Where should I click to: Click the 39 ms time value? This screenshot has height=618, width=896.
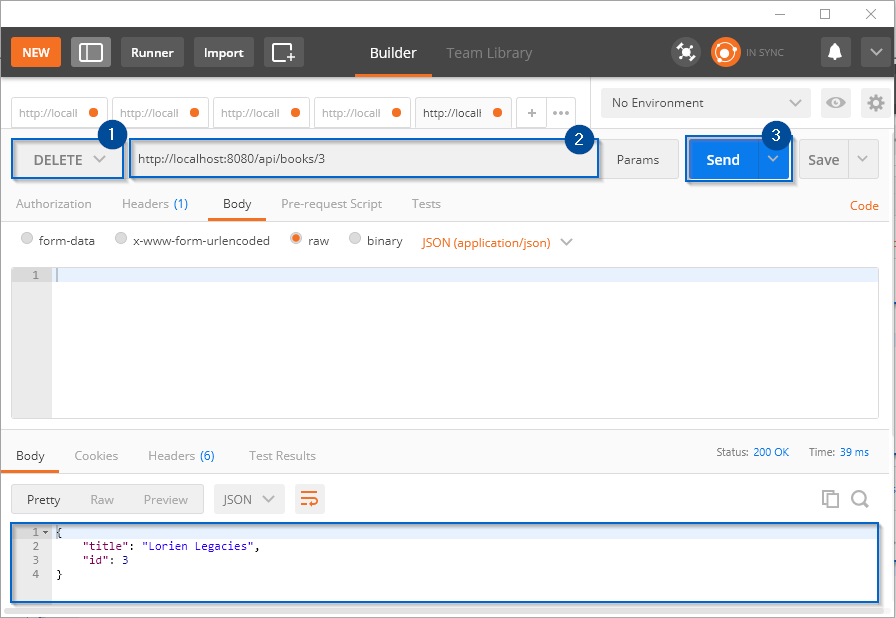click(x=854, y=452)
